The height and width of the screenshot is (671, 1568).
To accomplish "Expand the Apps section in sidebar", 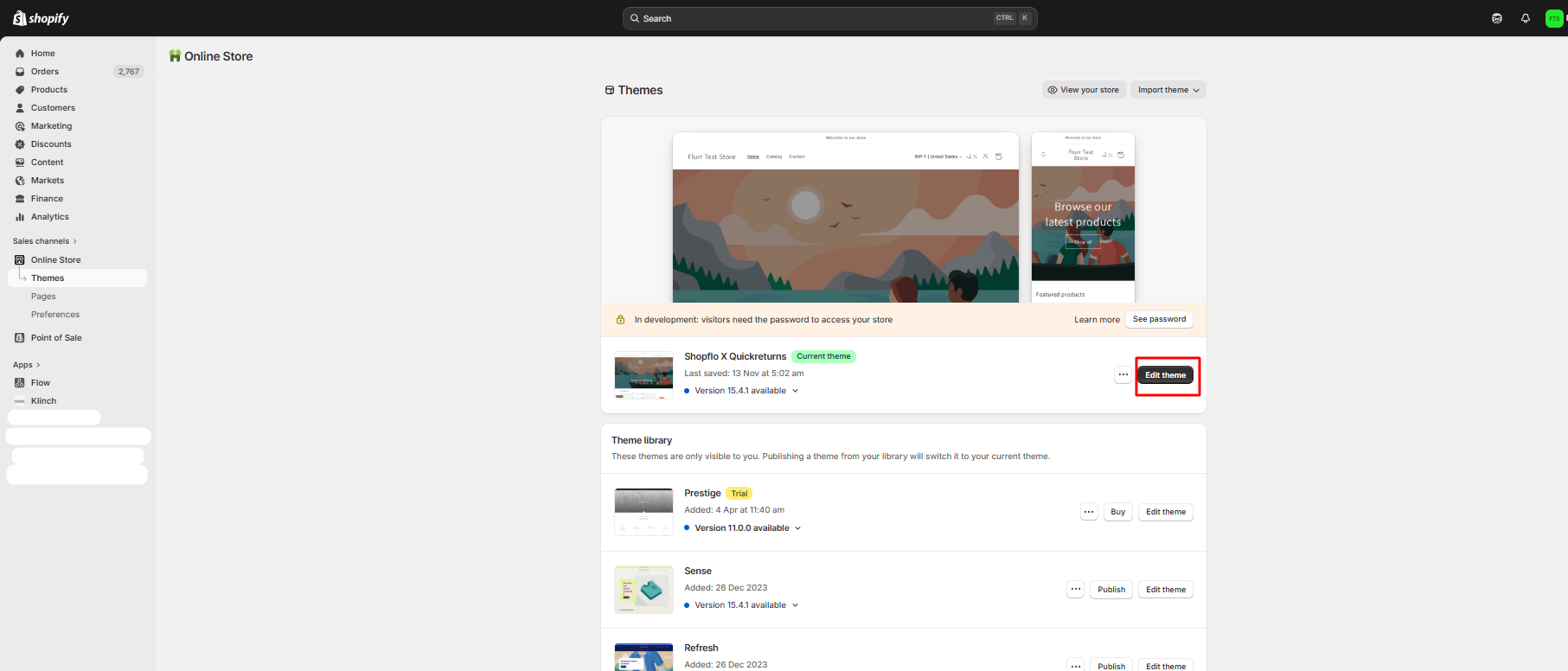I will coord(27,365).
